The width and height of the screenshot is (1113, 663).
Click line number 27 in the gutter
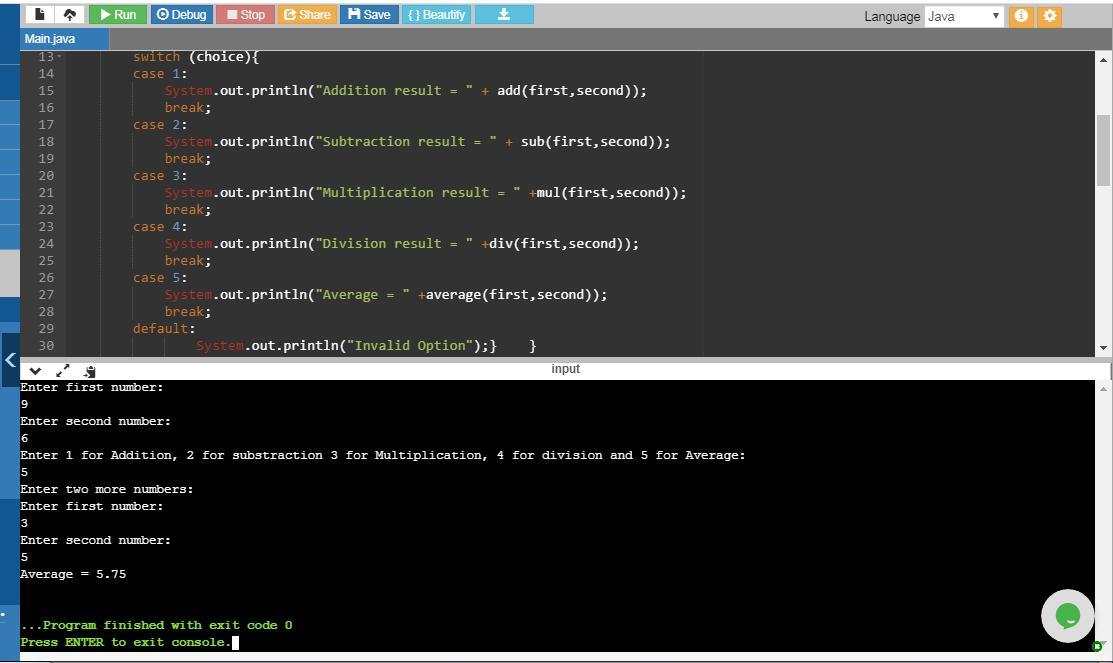[x=46, y=295]
